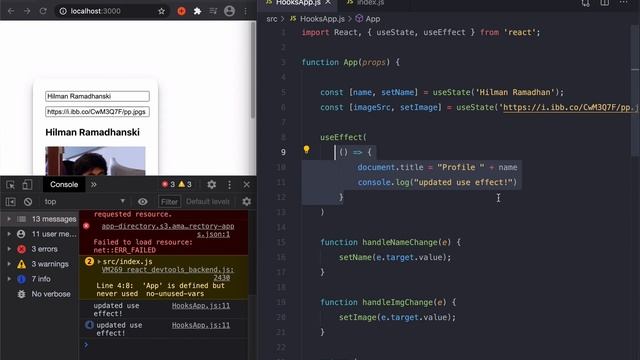Clear the console with the ban icon

[x=28, y=202]
